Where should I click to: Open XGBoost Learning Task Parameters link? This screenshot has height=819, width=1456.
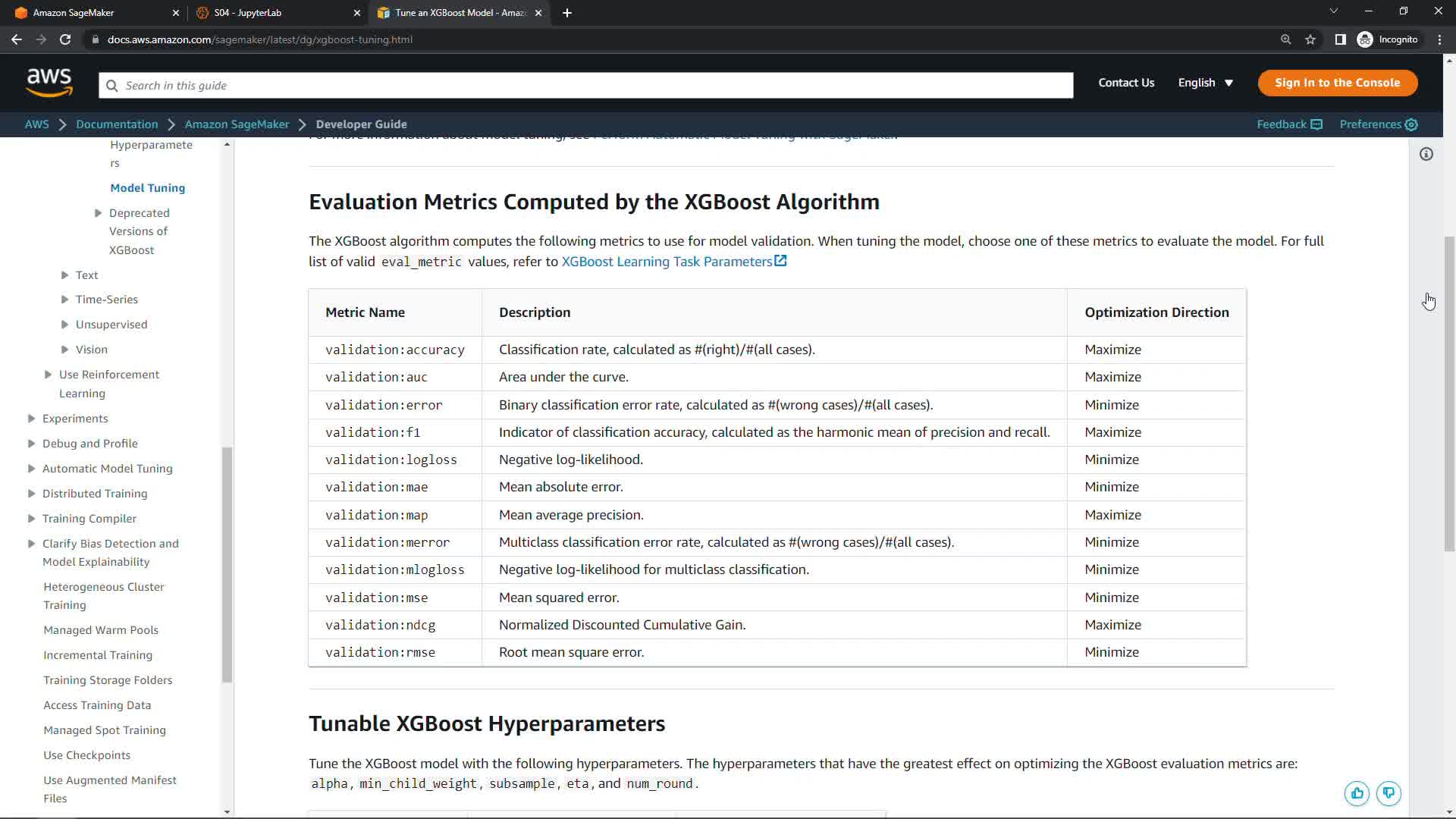(673, 262)
